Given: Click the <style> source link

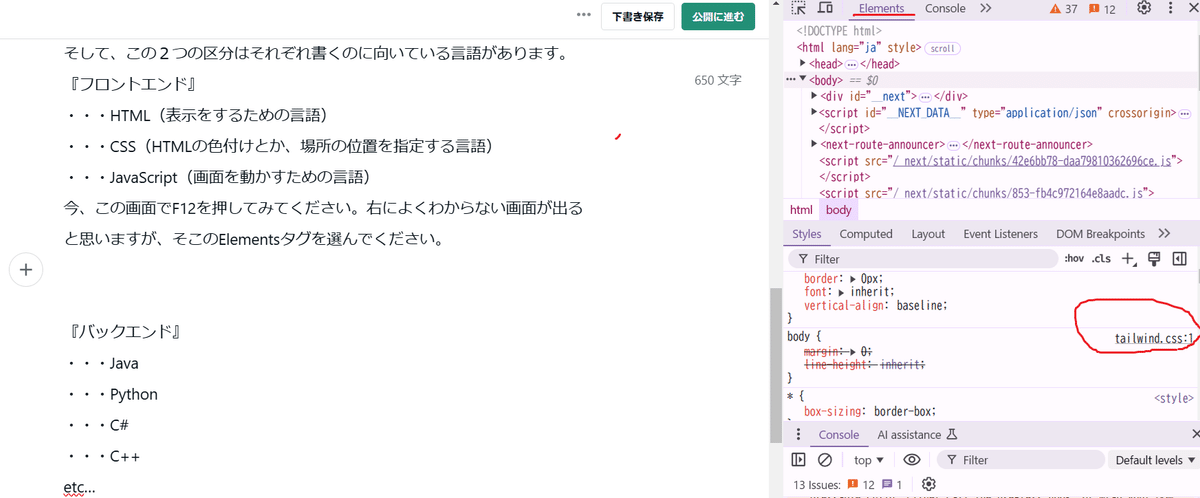Looking at the screenshot, I should (x=1174, y=398).
